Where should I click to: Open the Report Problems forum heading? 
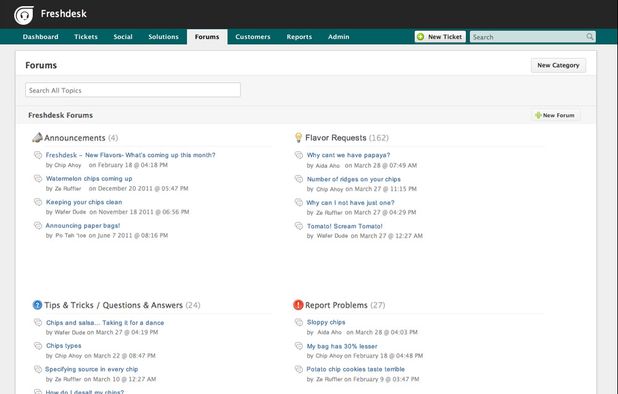[x=336, y=305]
